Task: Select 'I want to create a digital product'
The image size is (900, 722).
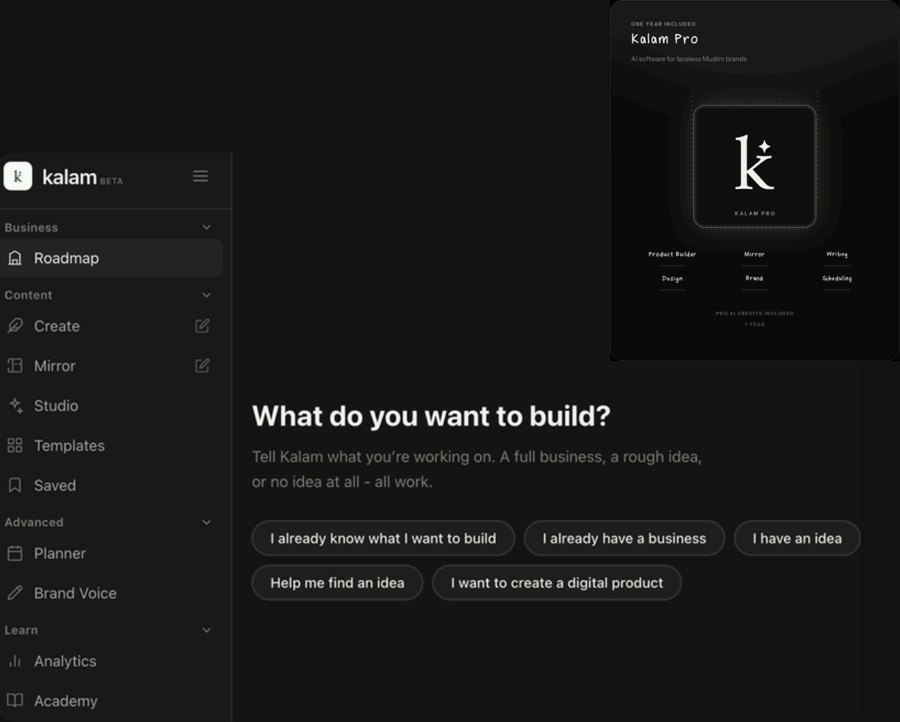Action: 557,583
